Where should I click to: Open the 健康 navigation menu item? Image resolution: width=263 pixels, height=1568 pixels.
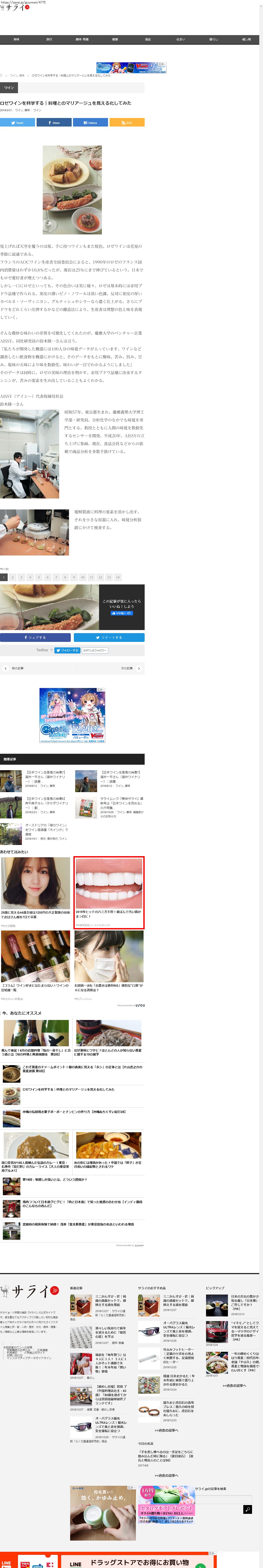[x=115, y=39]
